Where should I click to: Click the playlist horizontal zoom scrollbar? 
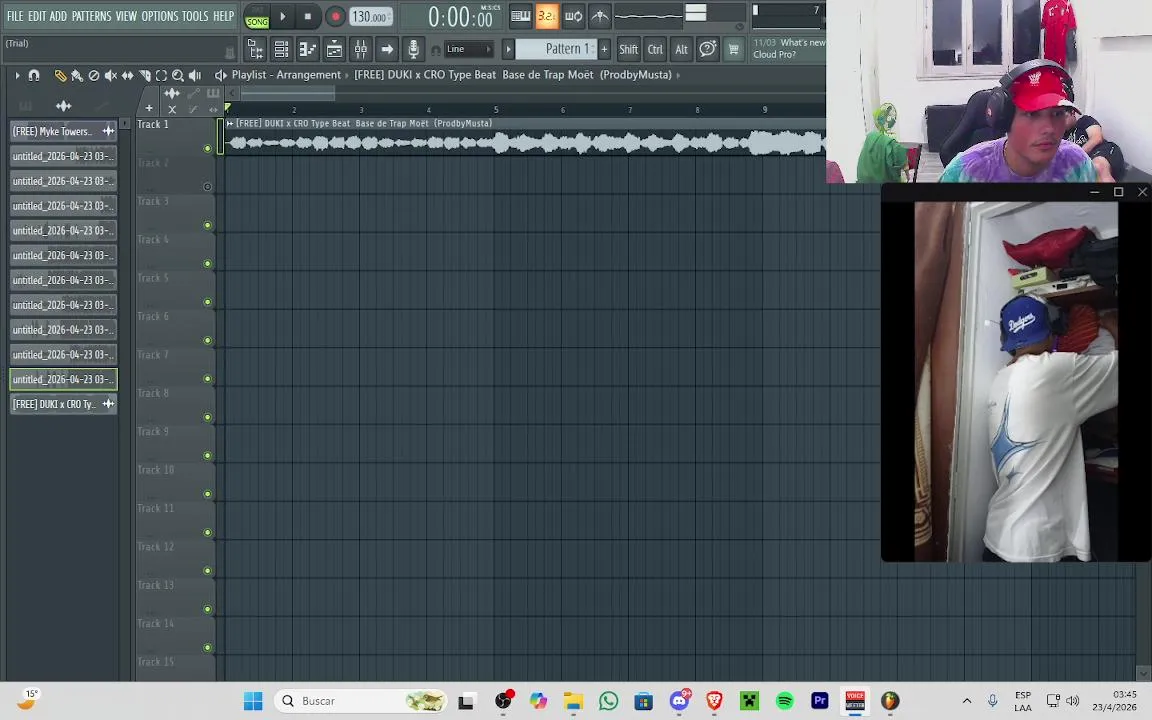coord(288,93)
